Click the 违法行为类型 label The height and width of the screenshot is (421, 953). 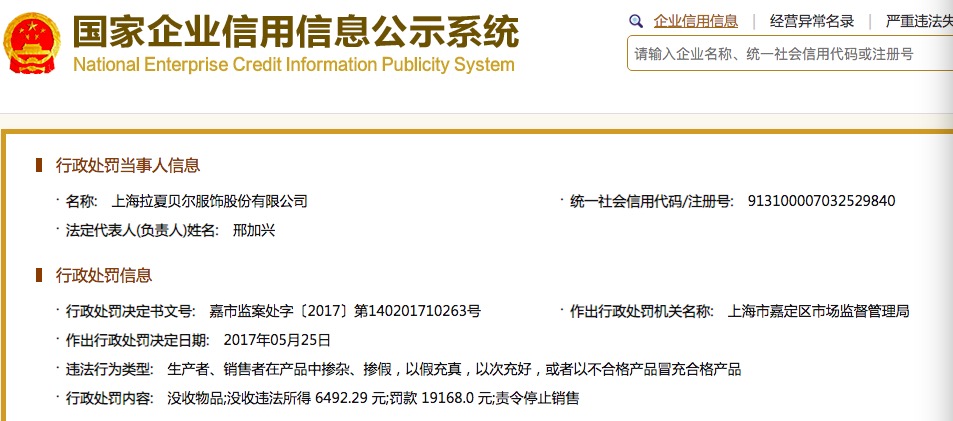109,369
